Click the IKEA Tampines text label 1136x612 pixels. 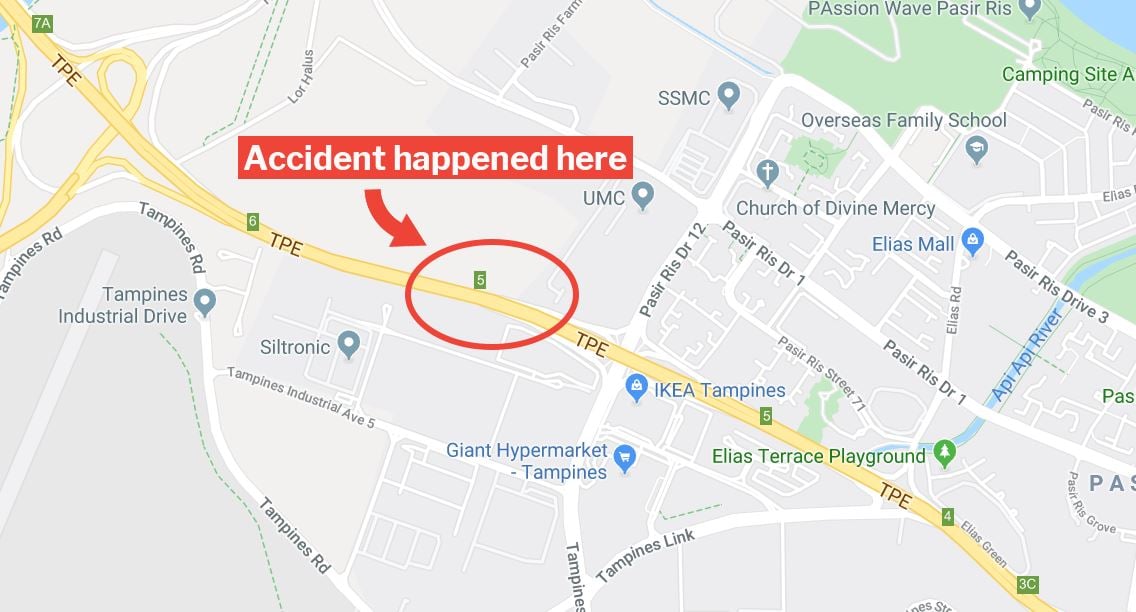tap(719, 390)
